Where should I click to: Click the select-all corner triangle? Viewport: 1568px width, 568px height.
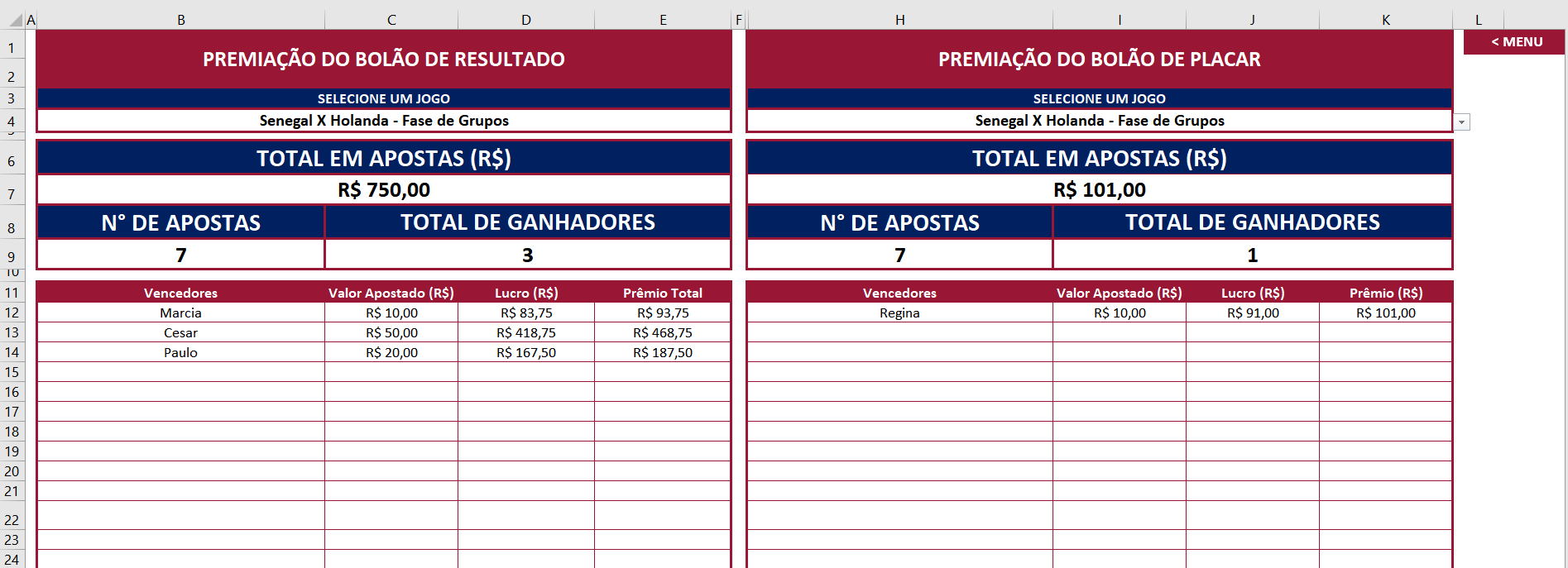[16, 20]
